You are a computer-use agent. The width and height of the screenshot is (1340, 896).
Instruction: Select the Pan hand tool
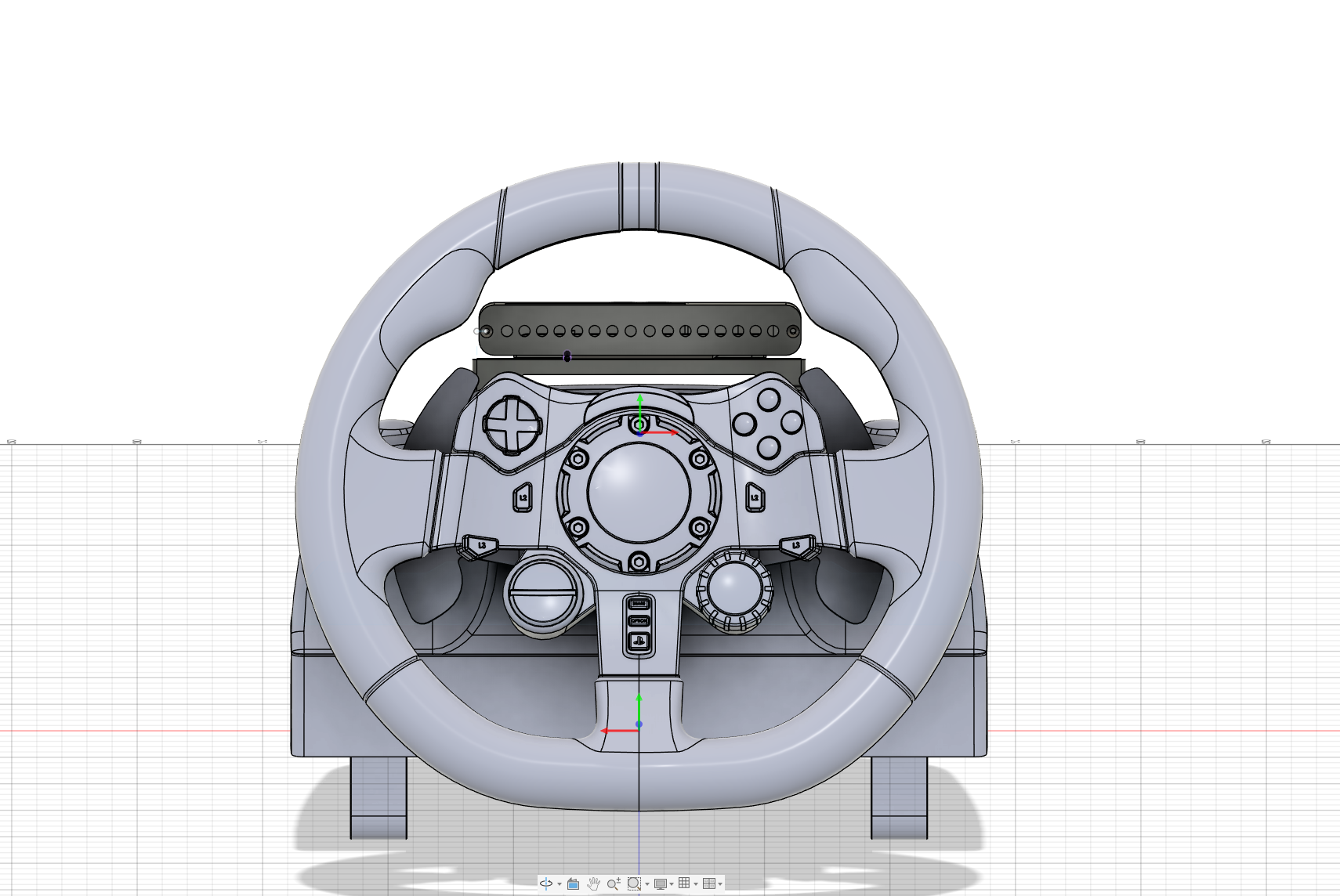(593, 883)
